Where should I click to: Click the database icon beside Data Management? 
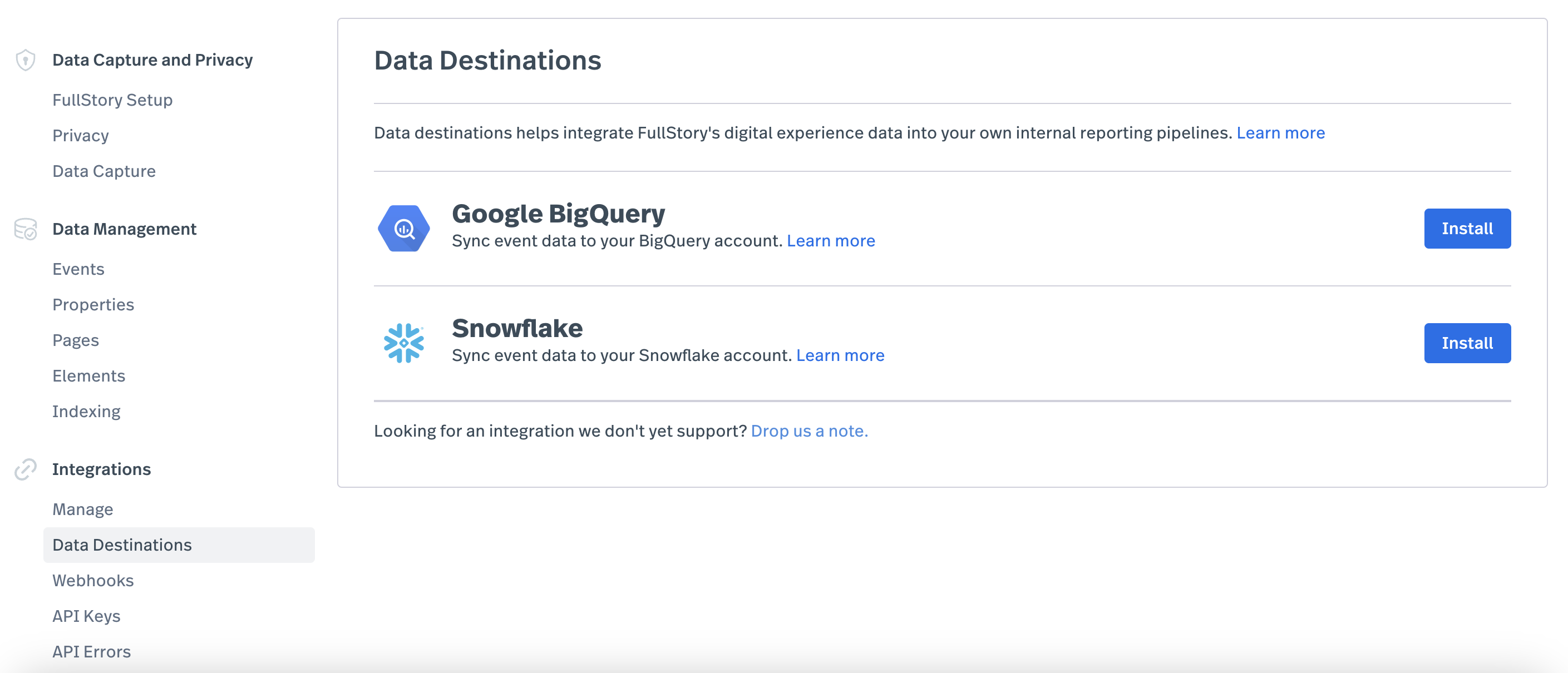tap(26, 229)
